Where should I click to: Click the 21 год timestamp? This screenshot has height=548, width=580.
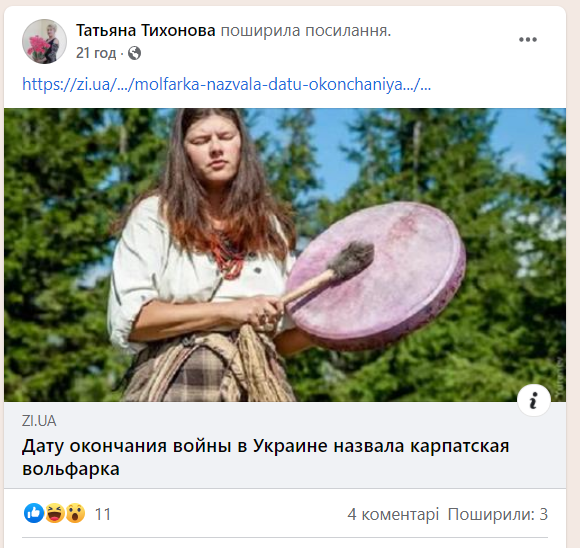(96, 53)
